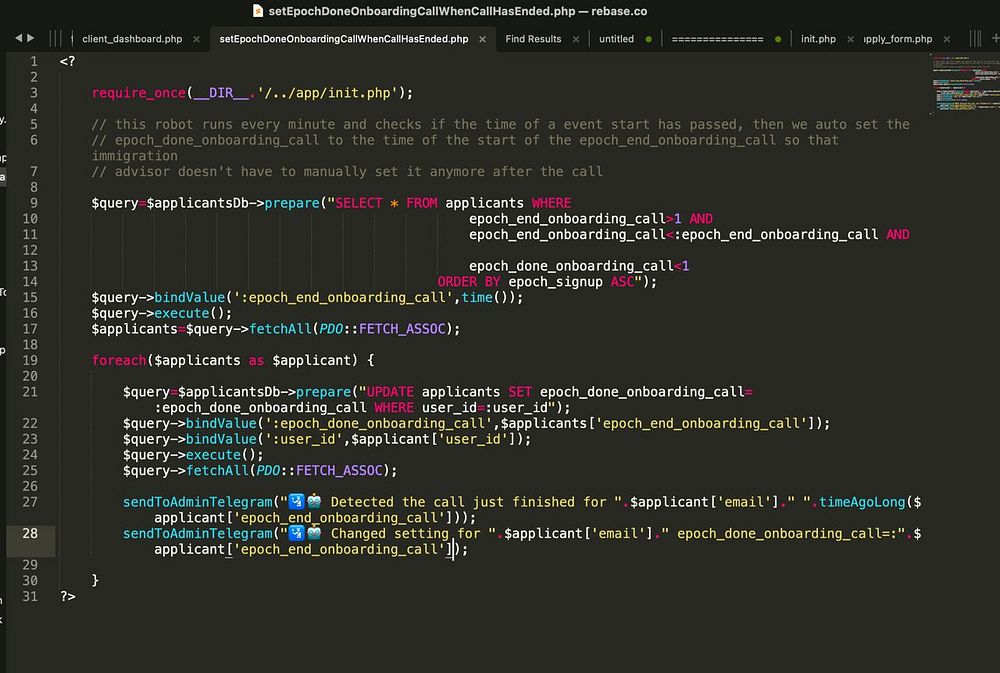The image size is (1000, 673).
Task: Open the untitled tab
Action: coord(616,39)
